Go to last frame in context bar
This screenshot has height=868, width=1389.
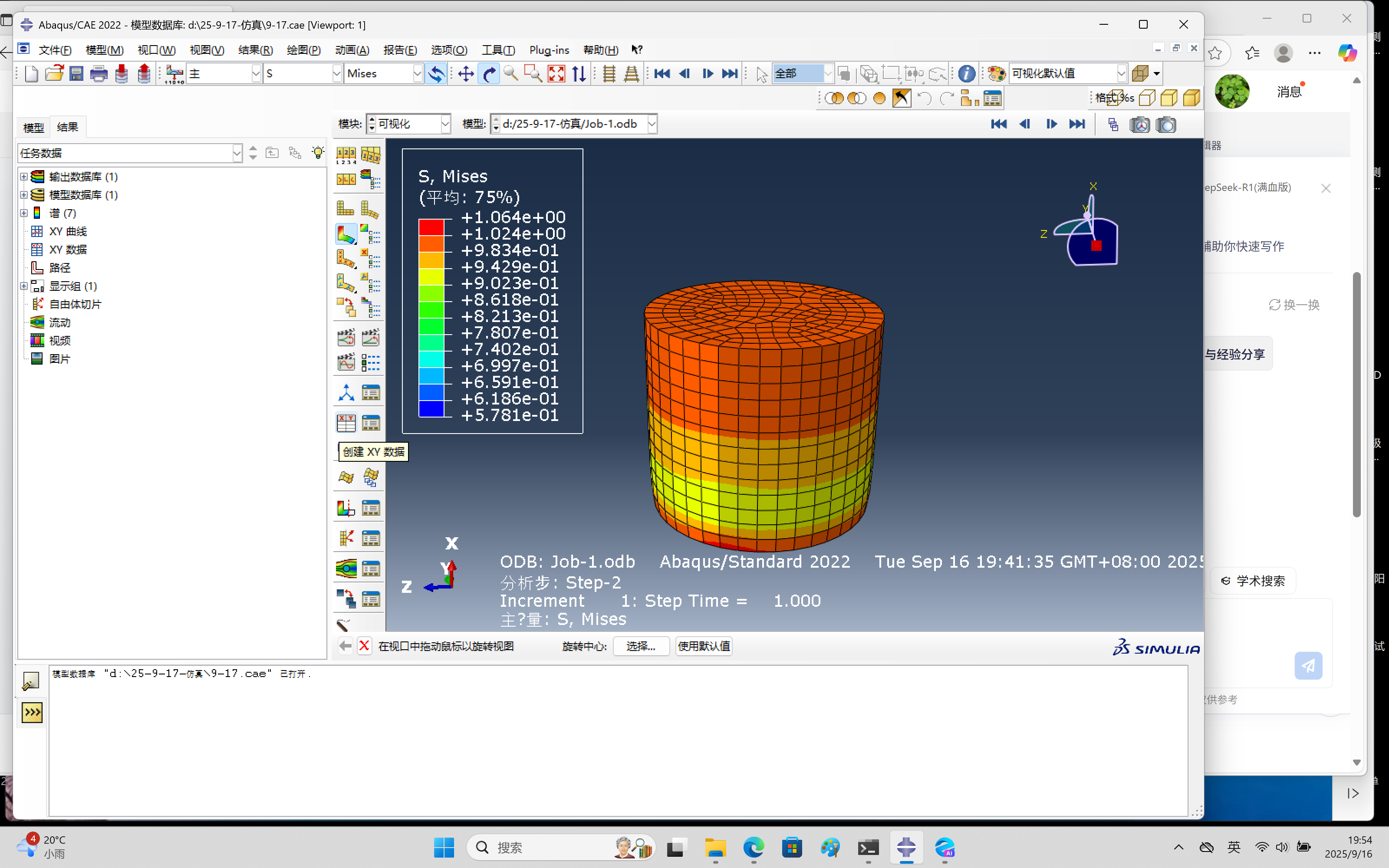pos(1077,124)
